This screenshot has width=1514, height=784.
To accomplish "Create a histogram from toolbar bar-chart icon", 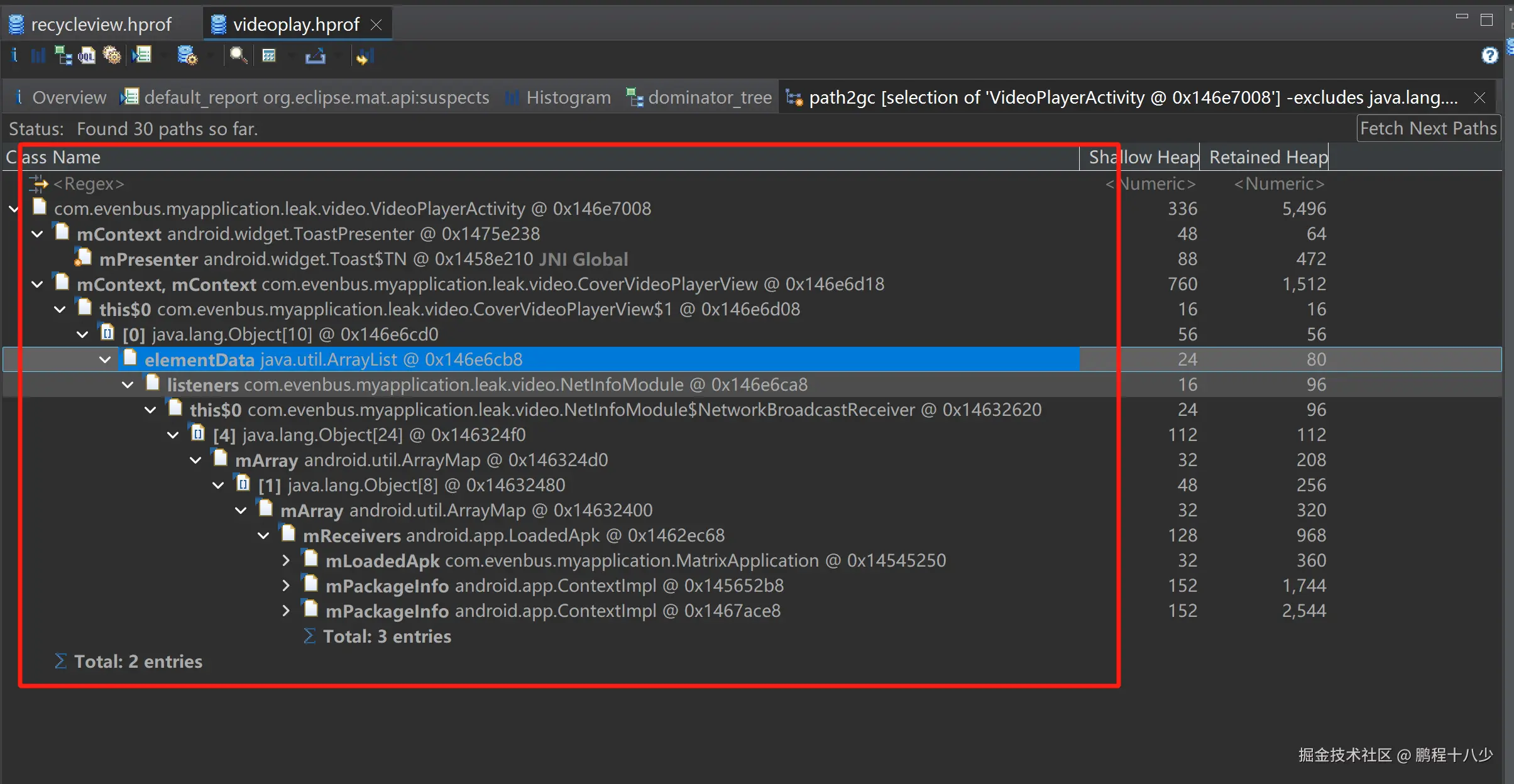I will (x=38, y=56).
